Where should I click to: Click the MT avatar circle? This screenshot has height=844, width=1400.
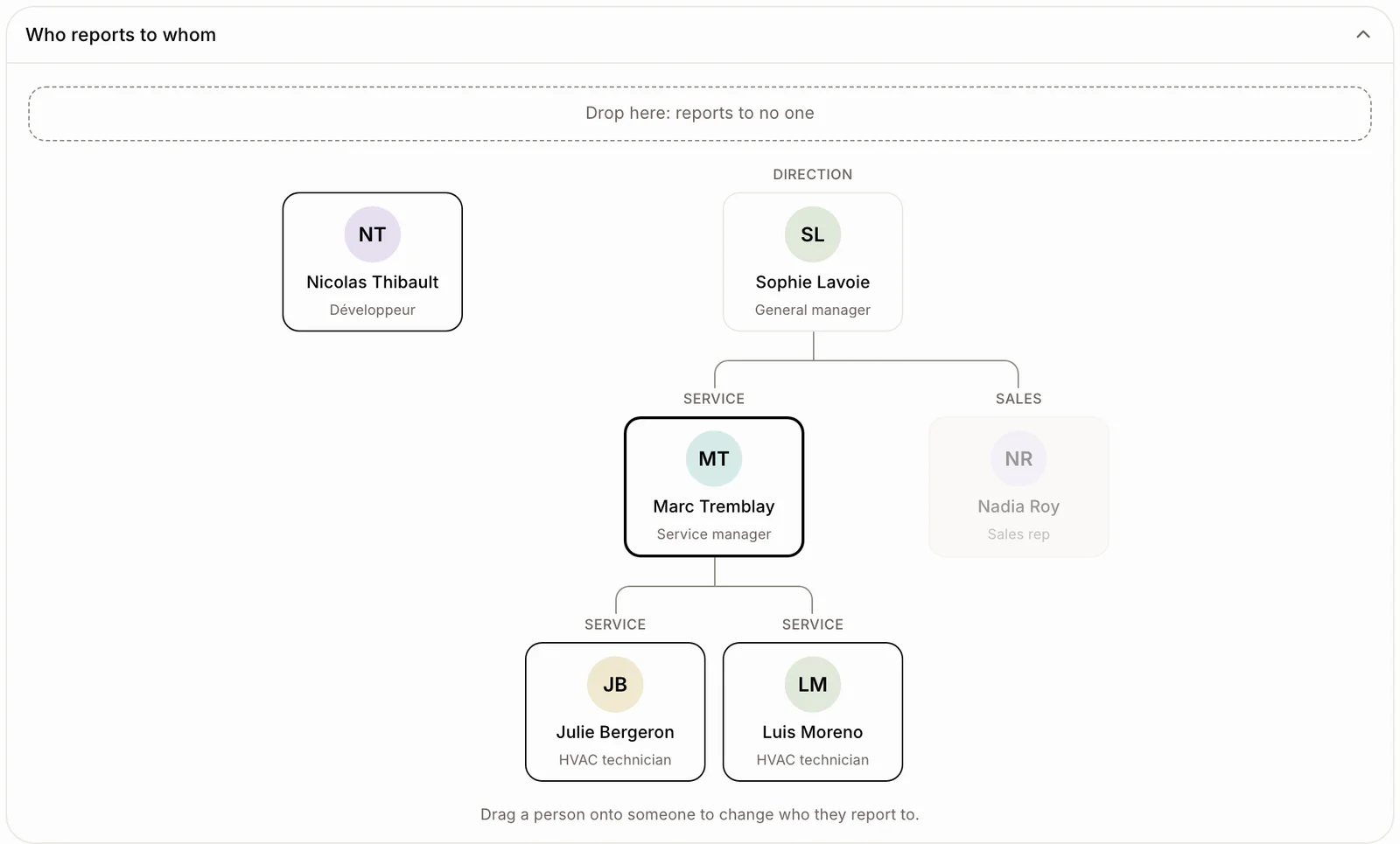(x=714, y=458)
